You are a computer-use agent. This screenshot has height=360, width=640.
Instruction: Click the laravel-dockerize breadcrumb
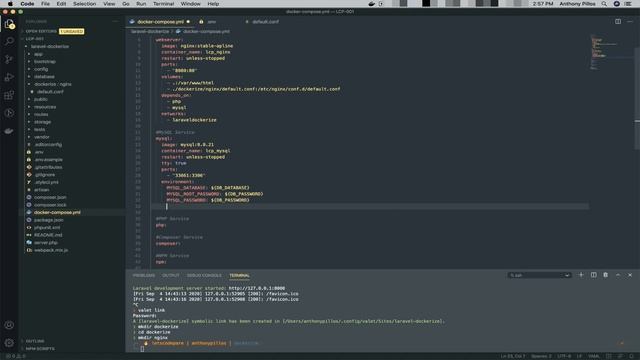tap(150, 31)
